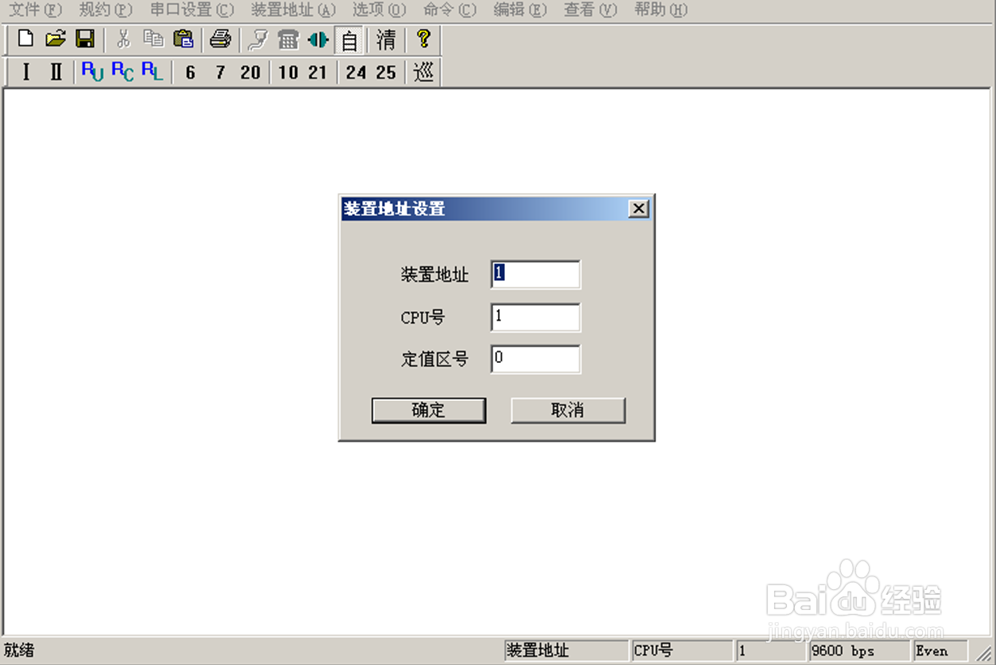Click the Cut scissors icon
Image resolution: width=998 pixels, height=665 pixels.
123,39
